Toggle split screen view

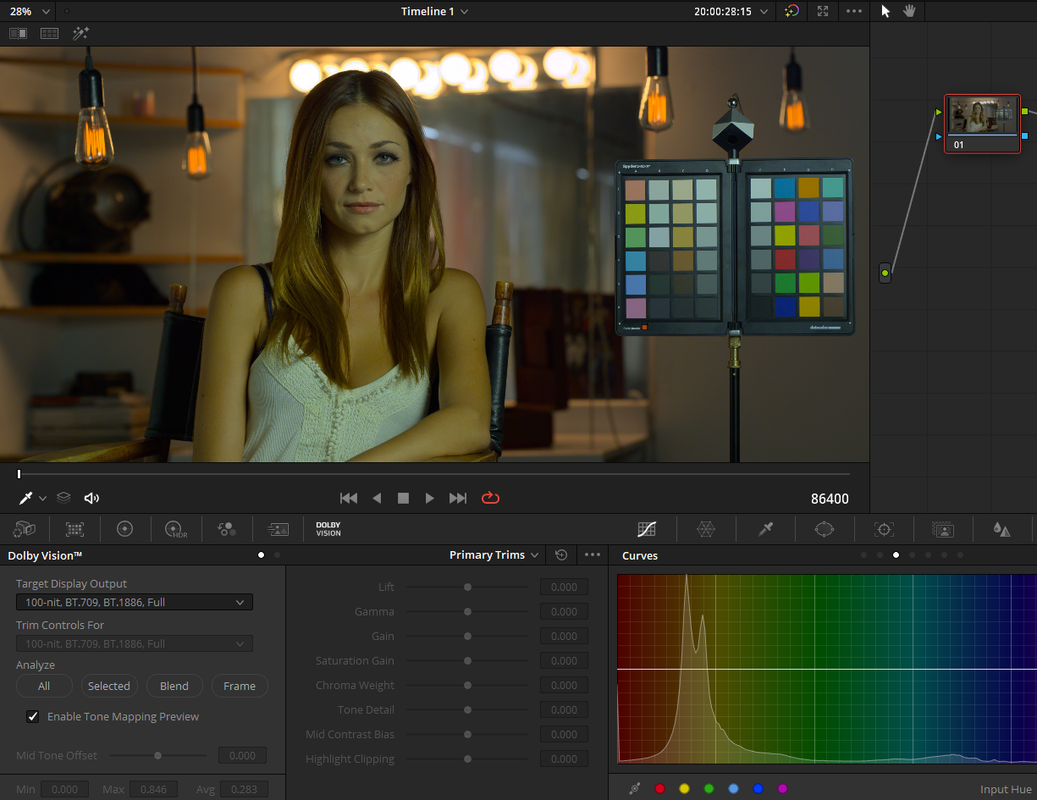coord(50,33)
